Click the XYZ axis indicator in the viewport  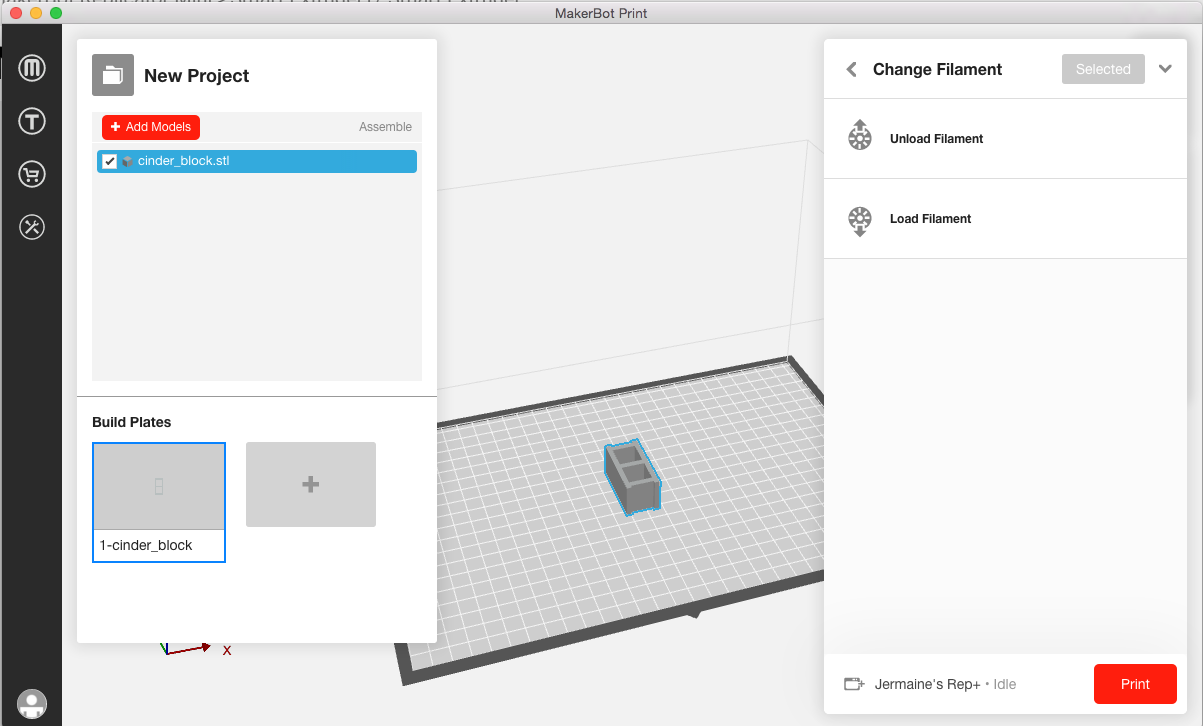[197, 648]
